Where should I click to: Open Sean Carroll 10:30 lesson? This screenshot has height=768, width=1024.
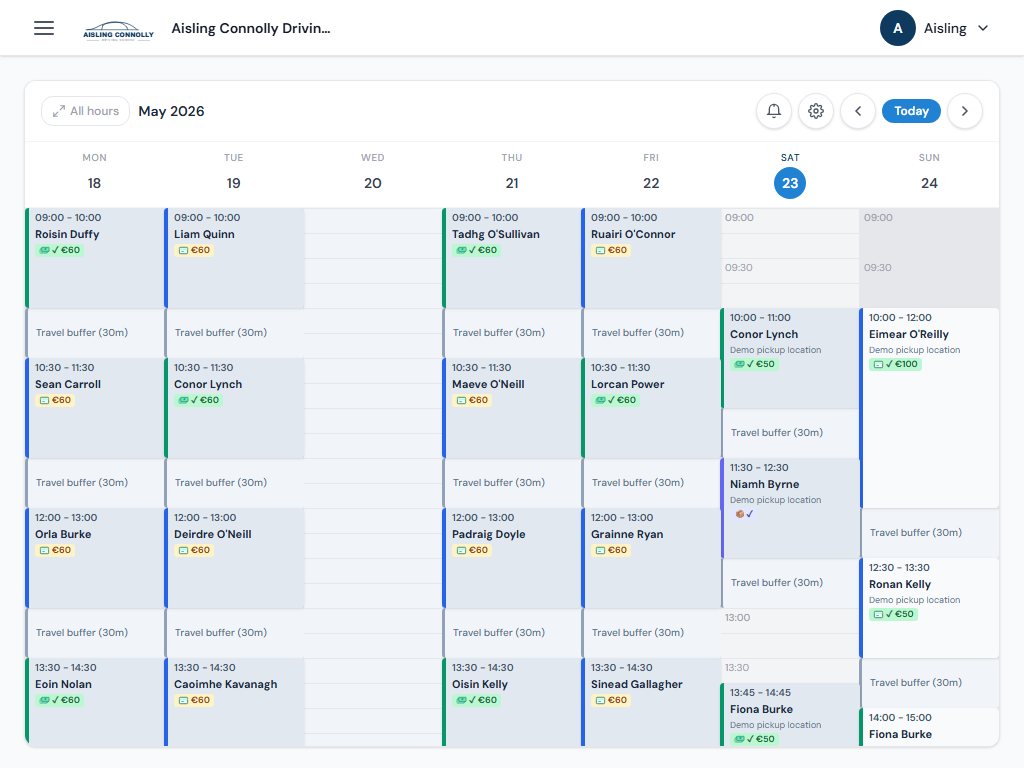point(95,408)
